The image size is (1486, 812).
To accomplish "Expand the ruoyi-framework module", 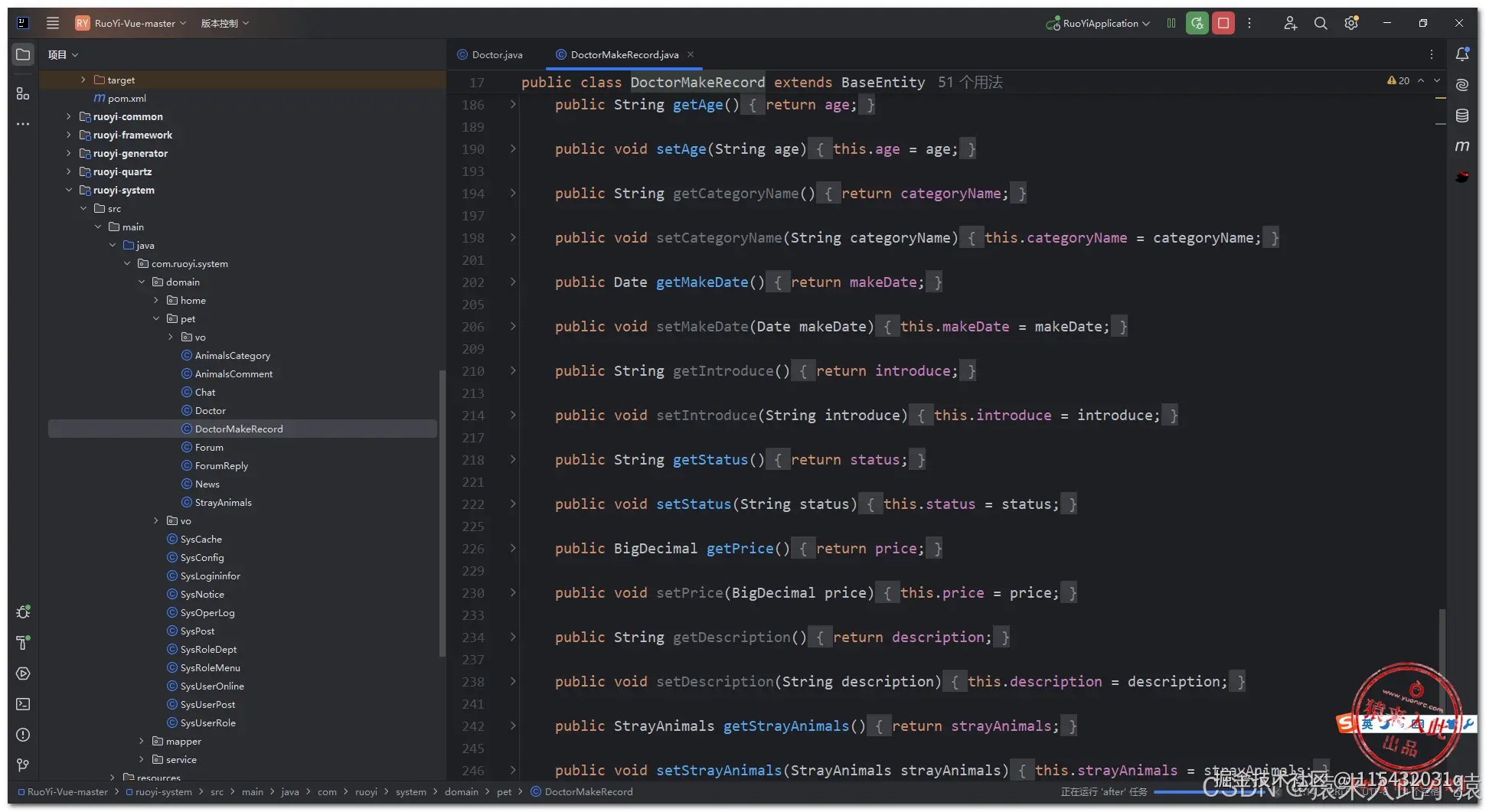I will click(x=69, y=135).
